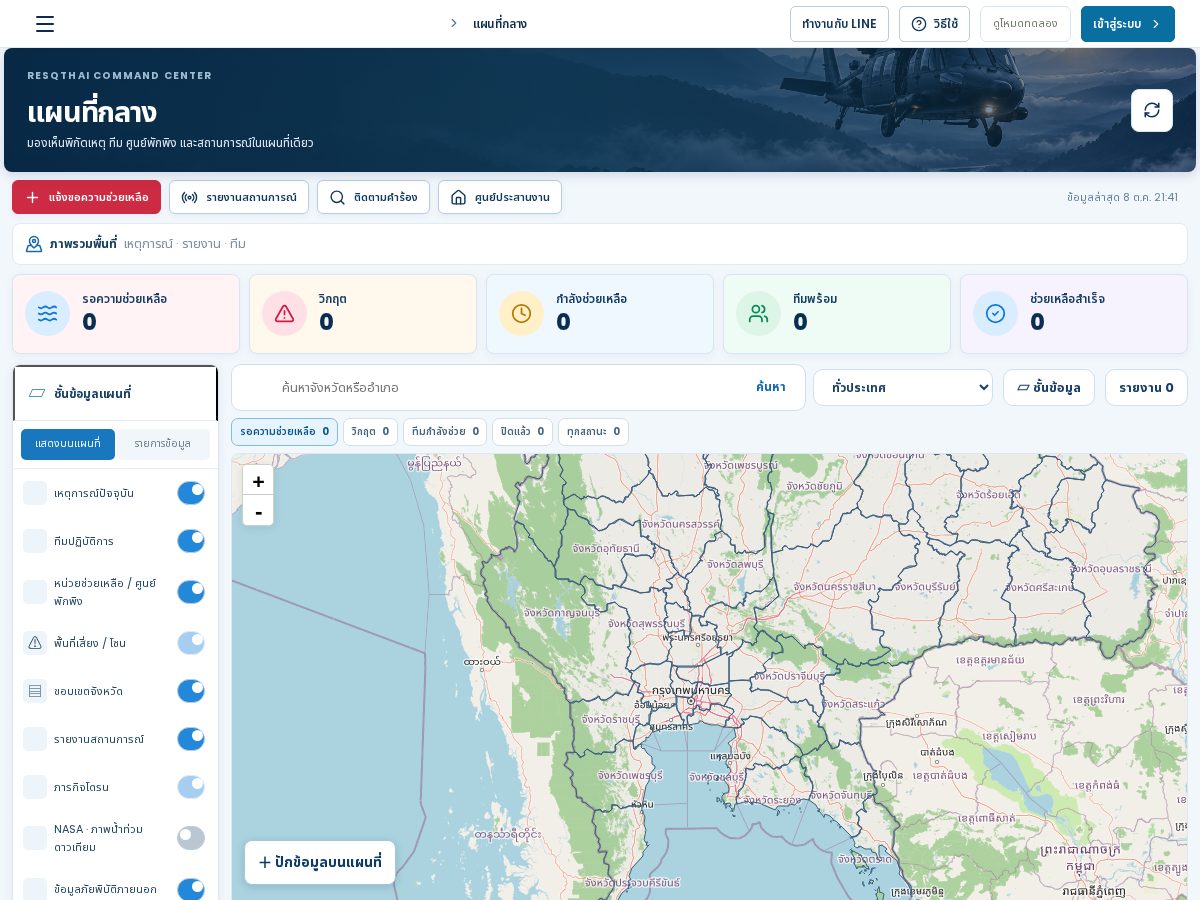Switch off the หน่วยช่วยเหลือ / ศูนย์พักพิง layer

(191, 592)
